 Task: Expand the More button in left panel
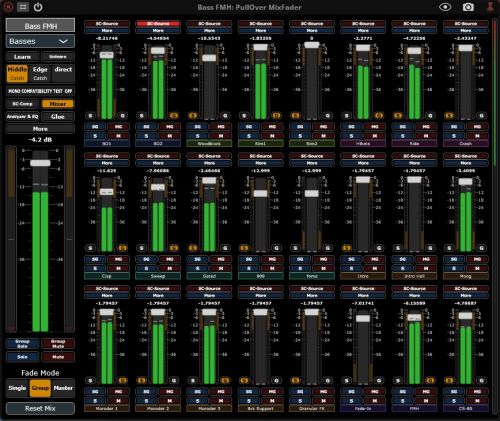point(40,129)
